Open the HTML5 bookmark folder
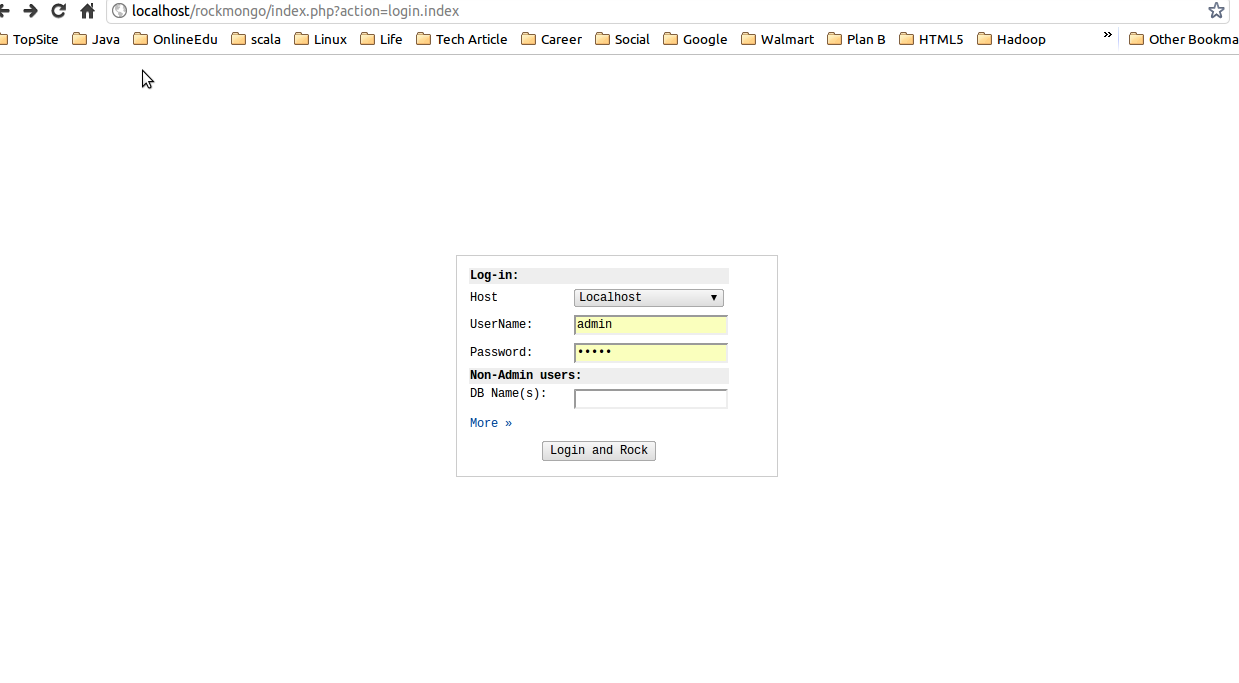The image size is (1239, 683). [x=931, y=39]
